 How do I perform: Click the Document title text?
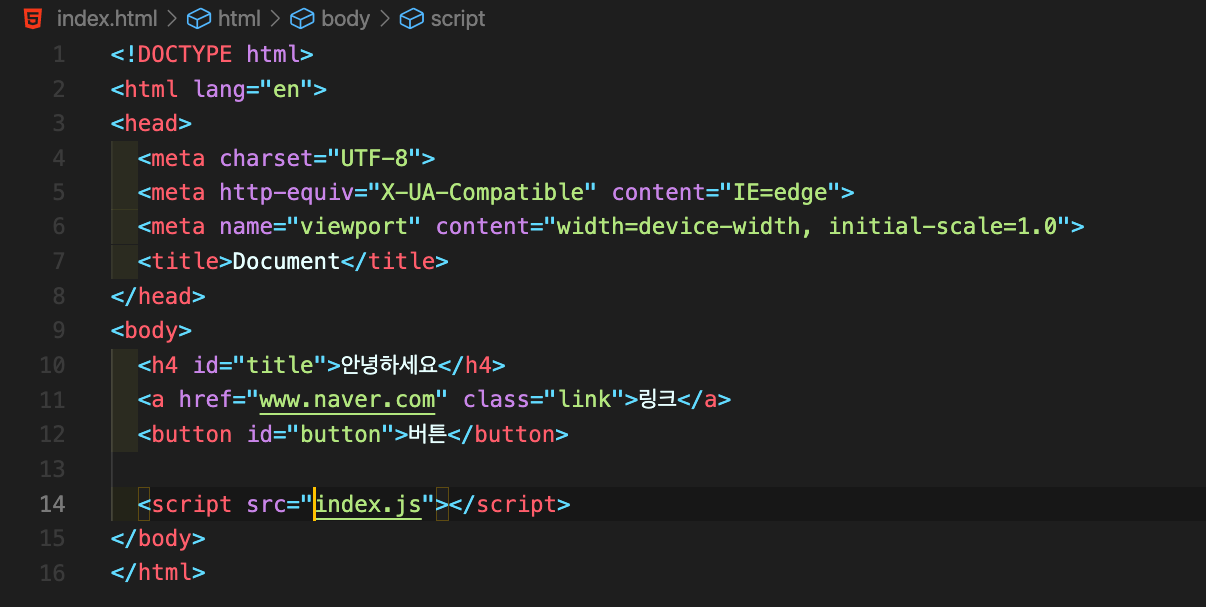coord(286,262)
